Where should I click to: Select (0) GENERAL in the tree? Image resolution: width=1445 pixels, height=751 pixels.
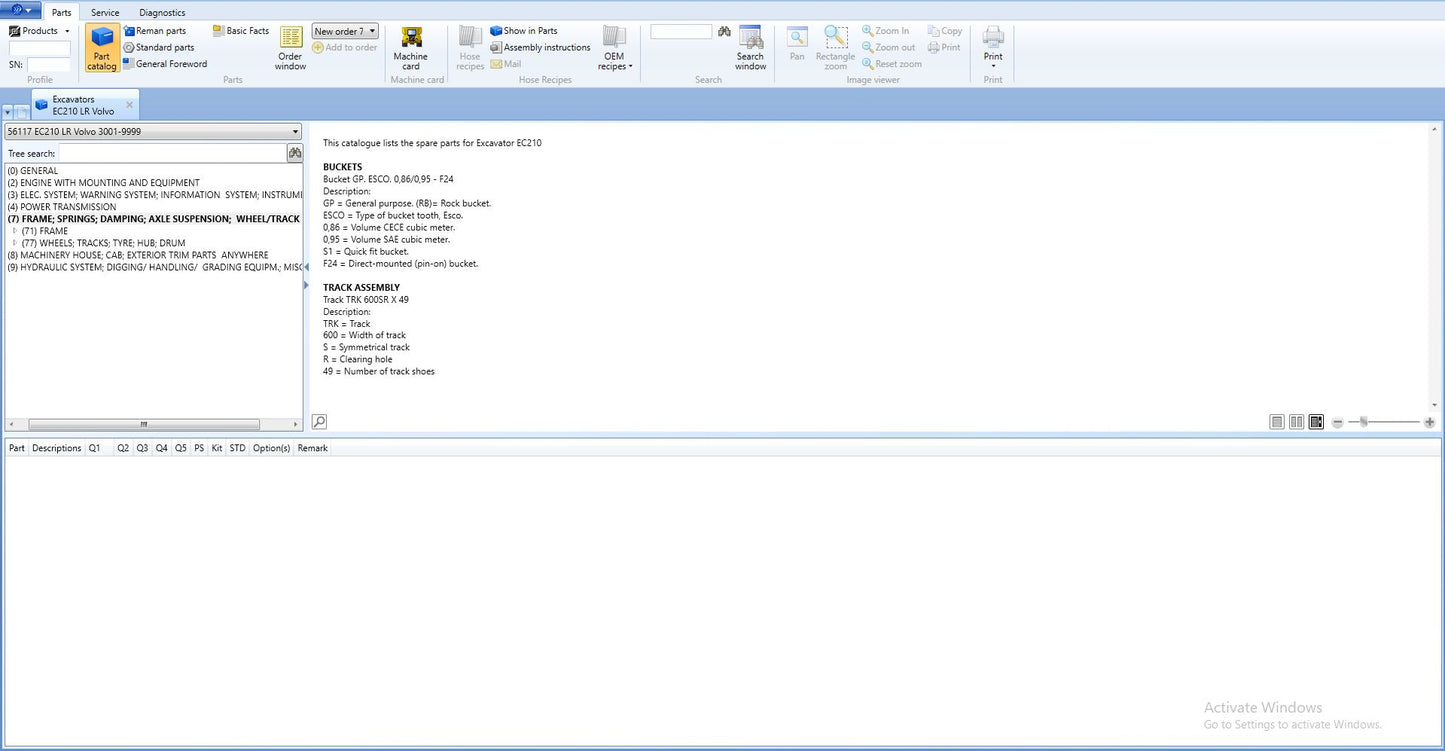32,171
